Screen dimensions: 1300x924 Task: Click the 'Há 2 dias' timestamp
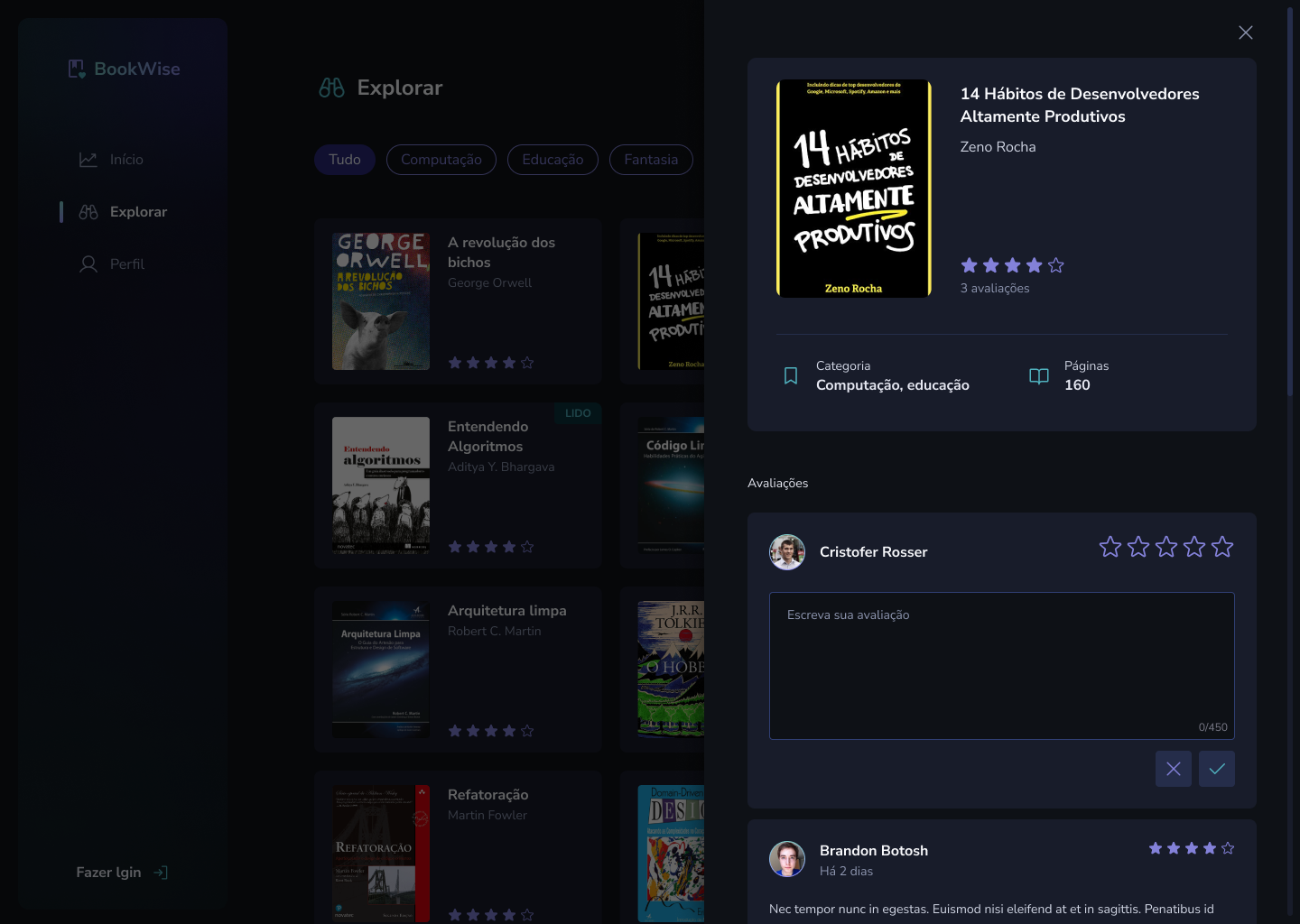846,872
